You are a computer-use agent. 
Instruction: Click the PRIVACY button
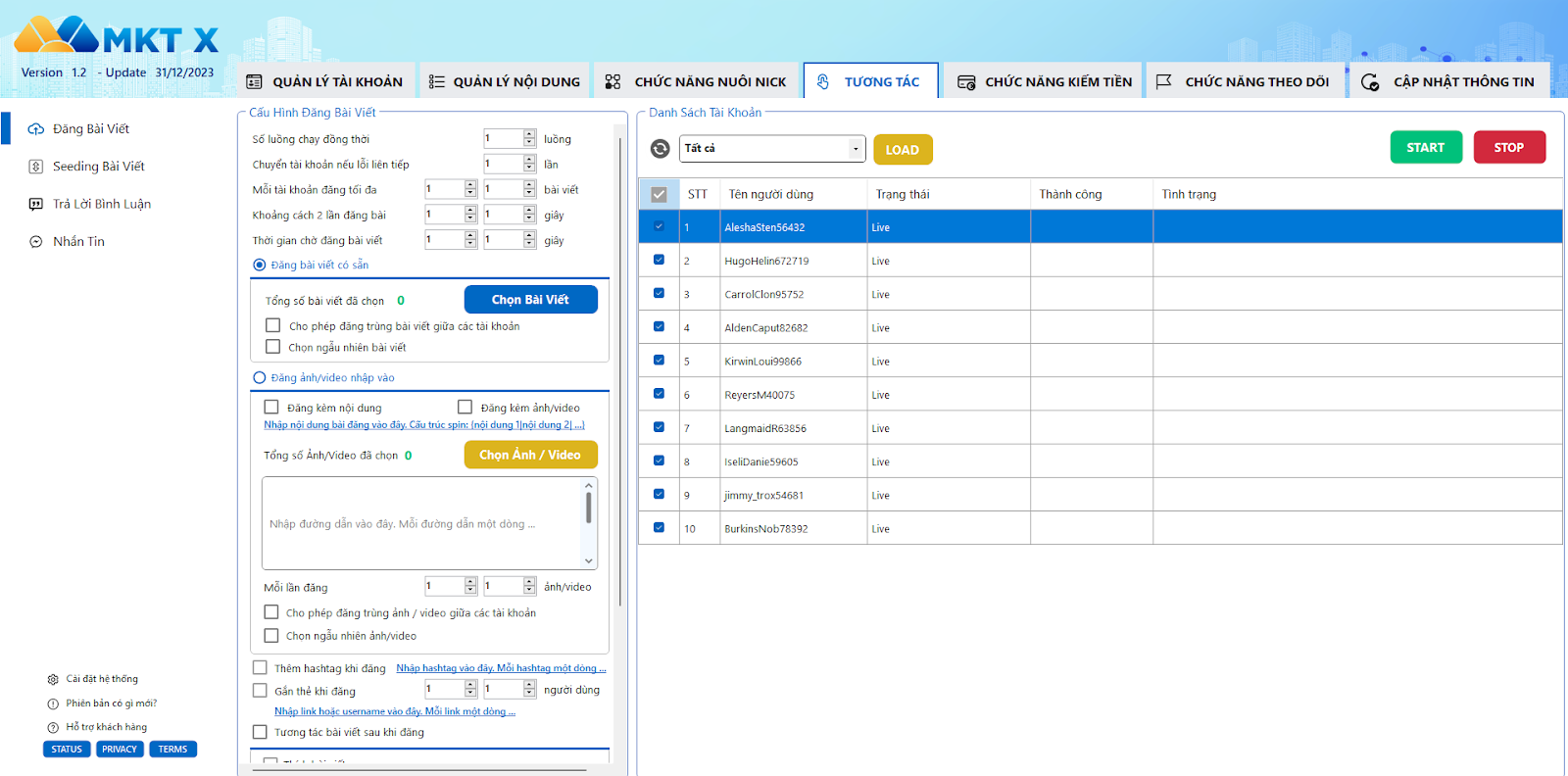120,750
